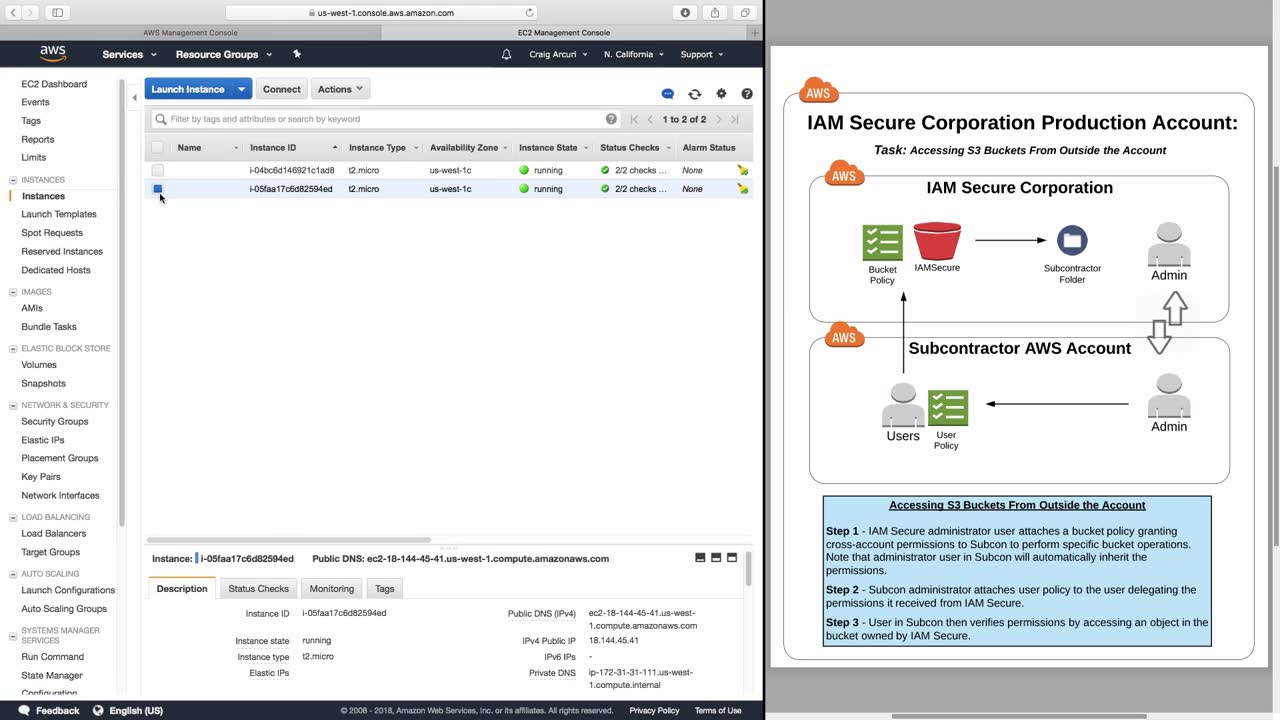Go to the previous page of instances
Image resolution: width=1280 pixels, height=720 pixels.
coord(651,119)
